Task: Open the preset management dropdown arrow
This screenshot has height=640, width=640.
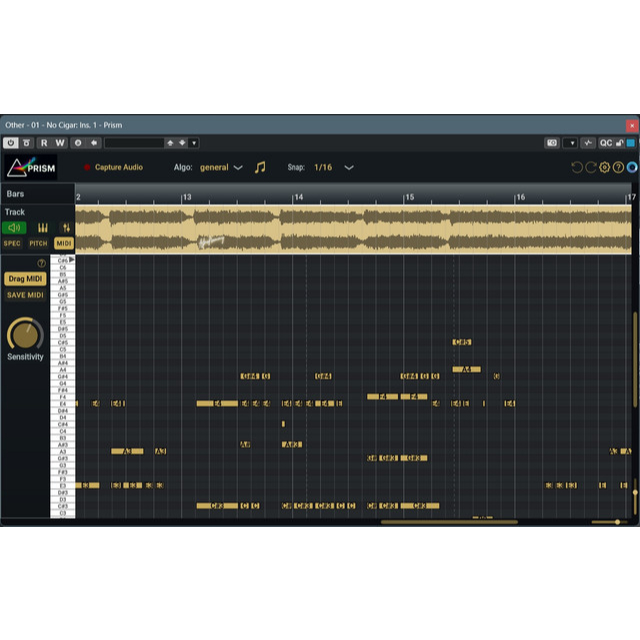Action: point(194,143)
